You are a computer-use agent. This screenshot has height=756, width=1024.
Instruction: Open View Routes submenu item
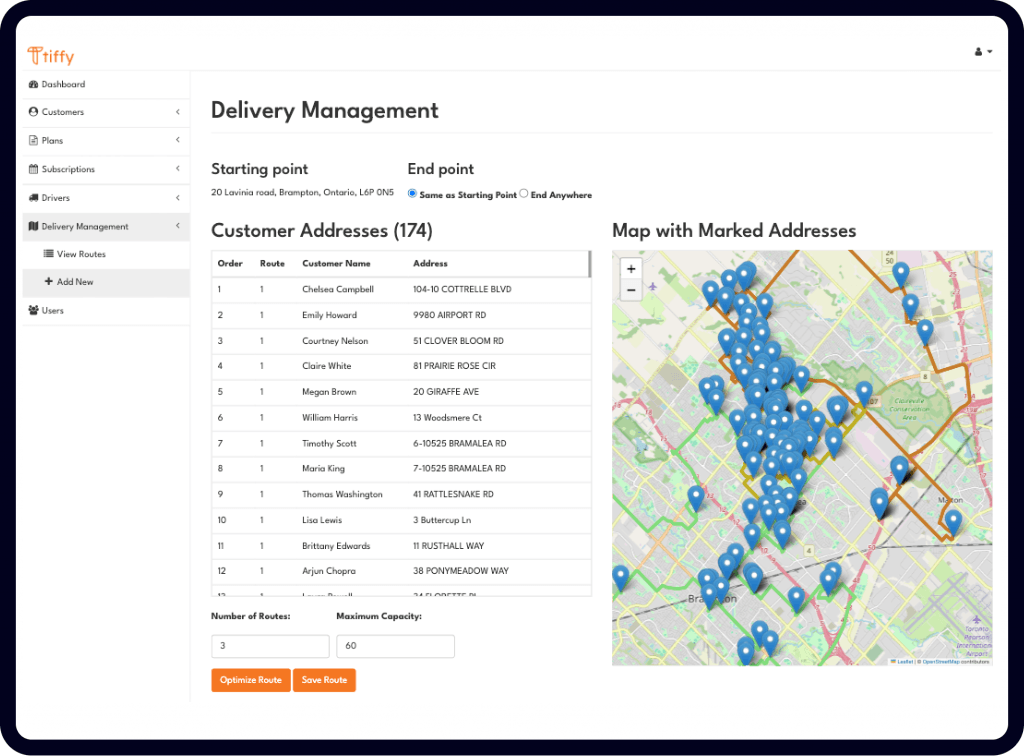point(81,254)
